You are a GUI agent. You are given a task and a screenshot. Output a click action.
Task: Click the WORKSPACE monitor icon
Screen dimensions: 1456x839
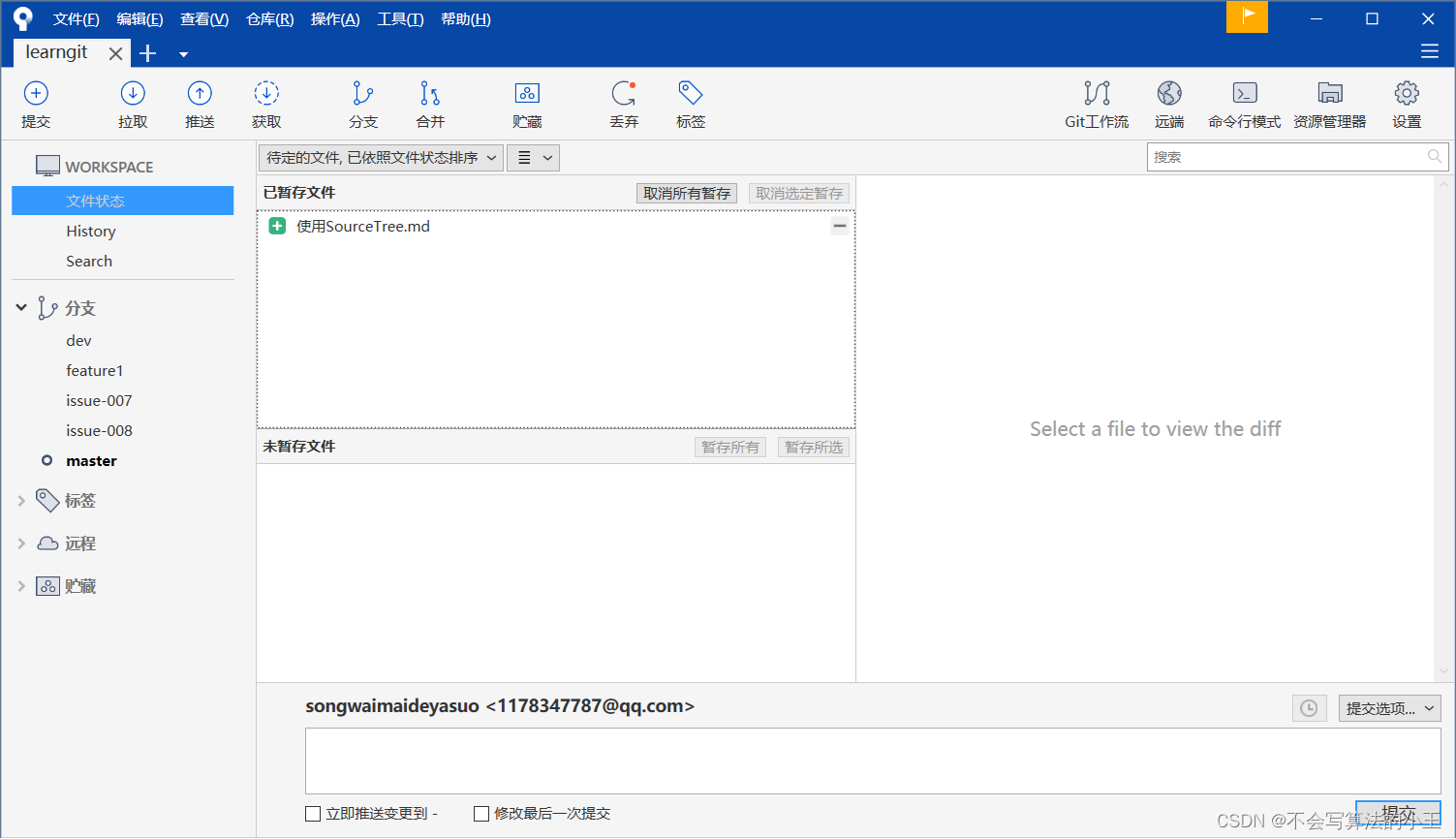pos(47,166)
